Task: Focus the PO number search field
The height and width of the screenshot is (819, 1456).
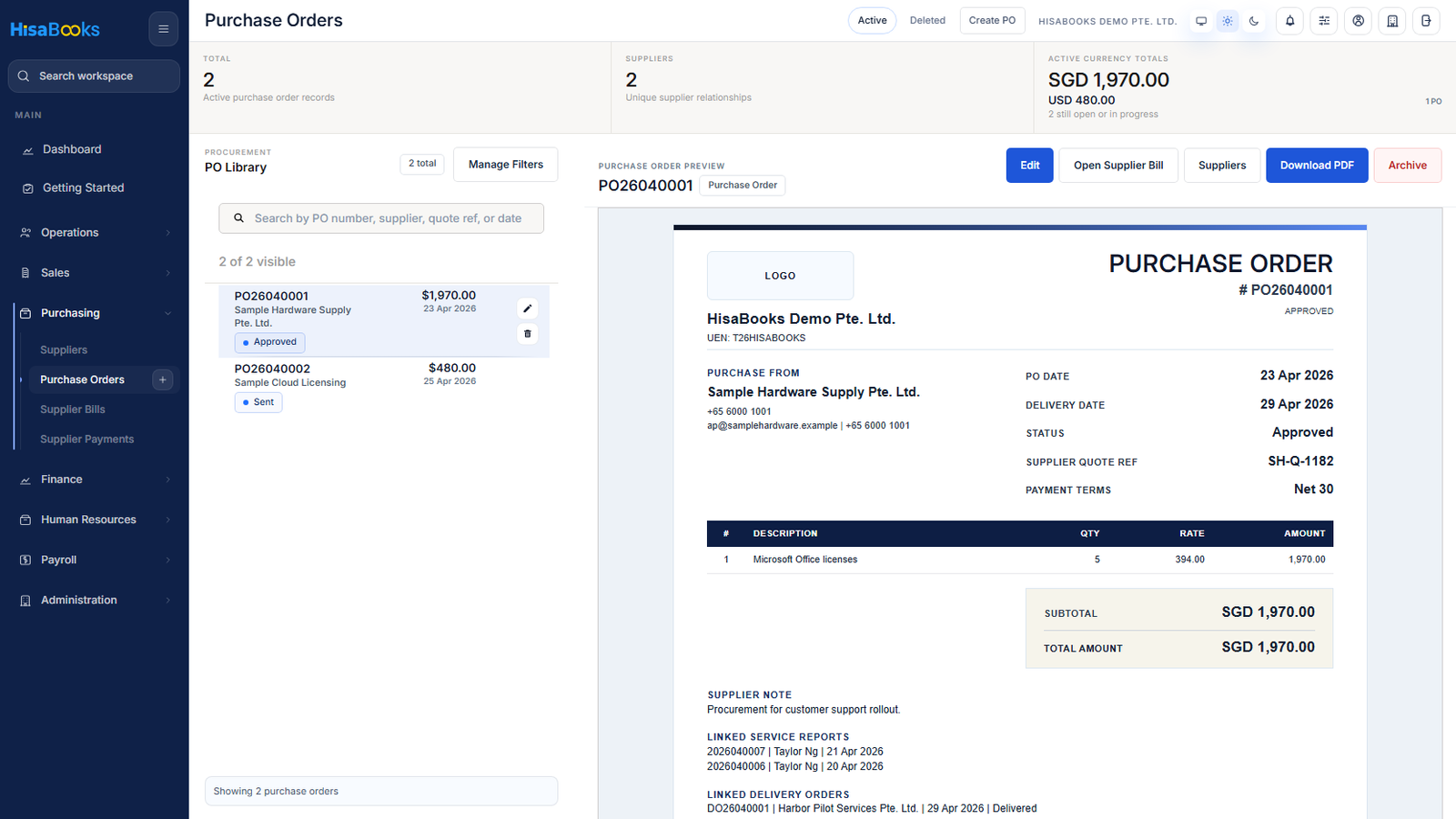Action: click(381, 218)
